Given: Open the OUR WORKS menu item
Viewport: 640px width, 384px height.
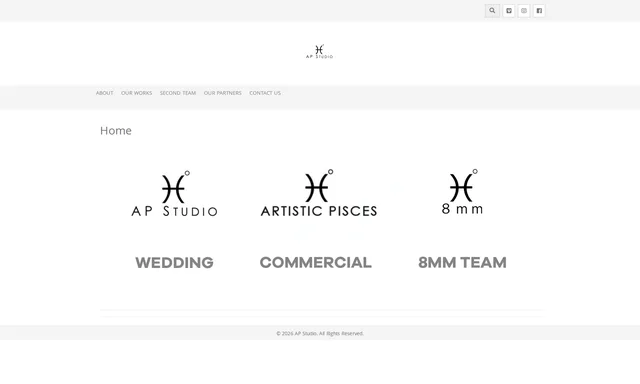Looking at the screenshot, I should point(136,93).
